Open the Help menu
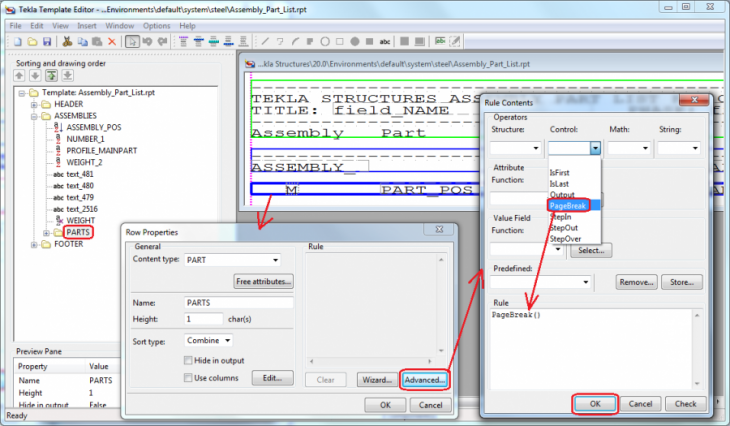Screen dimensions: 730x426 (x=187, y=26)
